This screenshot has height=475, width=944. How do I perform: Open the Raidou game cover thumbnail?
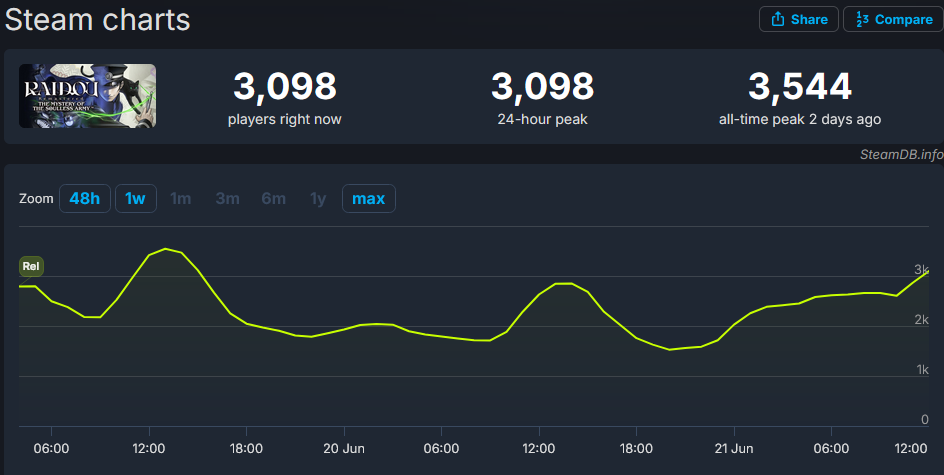(87, 96)
